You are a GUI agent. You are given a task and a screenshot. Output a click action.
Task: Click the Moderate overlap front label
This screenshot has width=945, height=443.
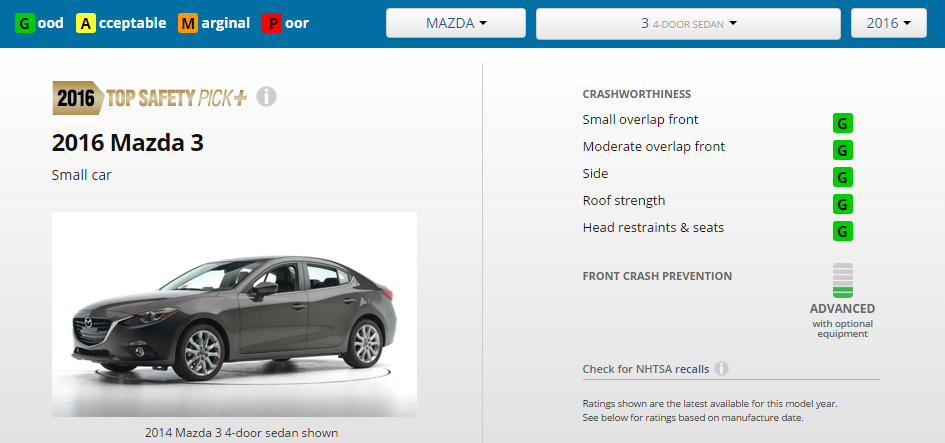pos(654,146)
